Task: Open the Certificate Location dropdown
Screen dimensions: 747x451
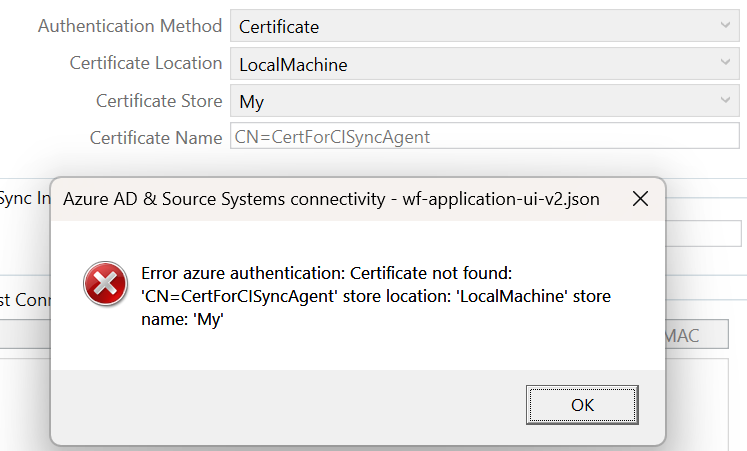Action: point(485,63)
